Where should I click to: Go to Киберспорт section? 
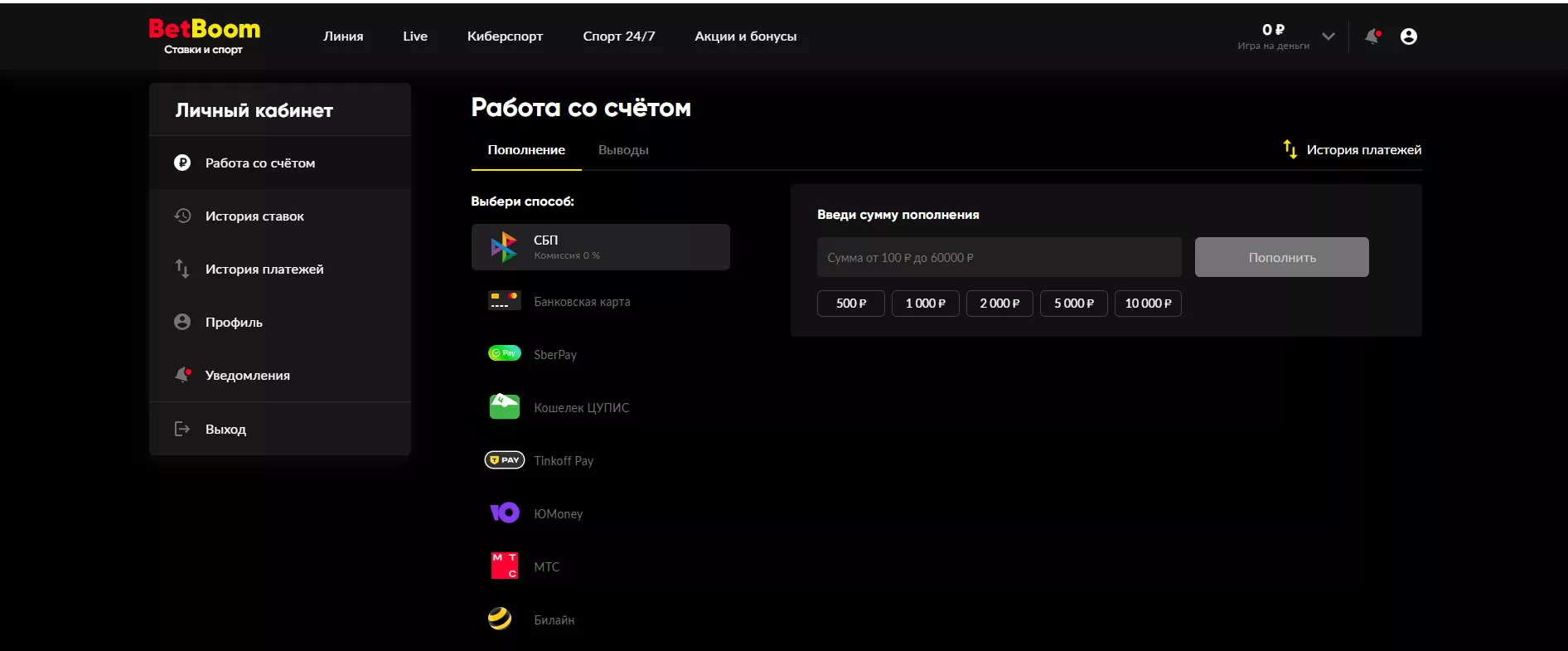(x=505, y=36)
